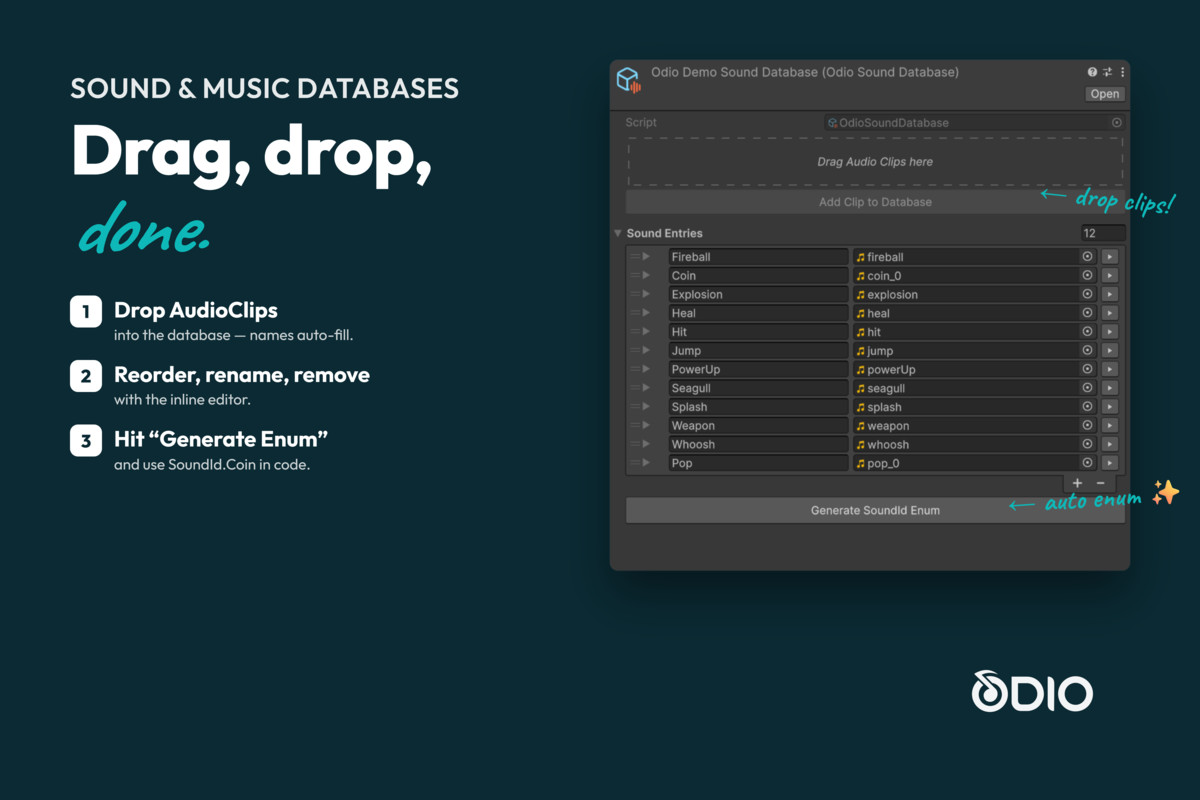This screenshot has height=800, width=1200.
Task: Open object picker for explosion clip
Action: [1088, 295]
